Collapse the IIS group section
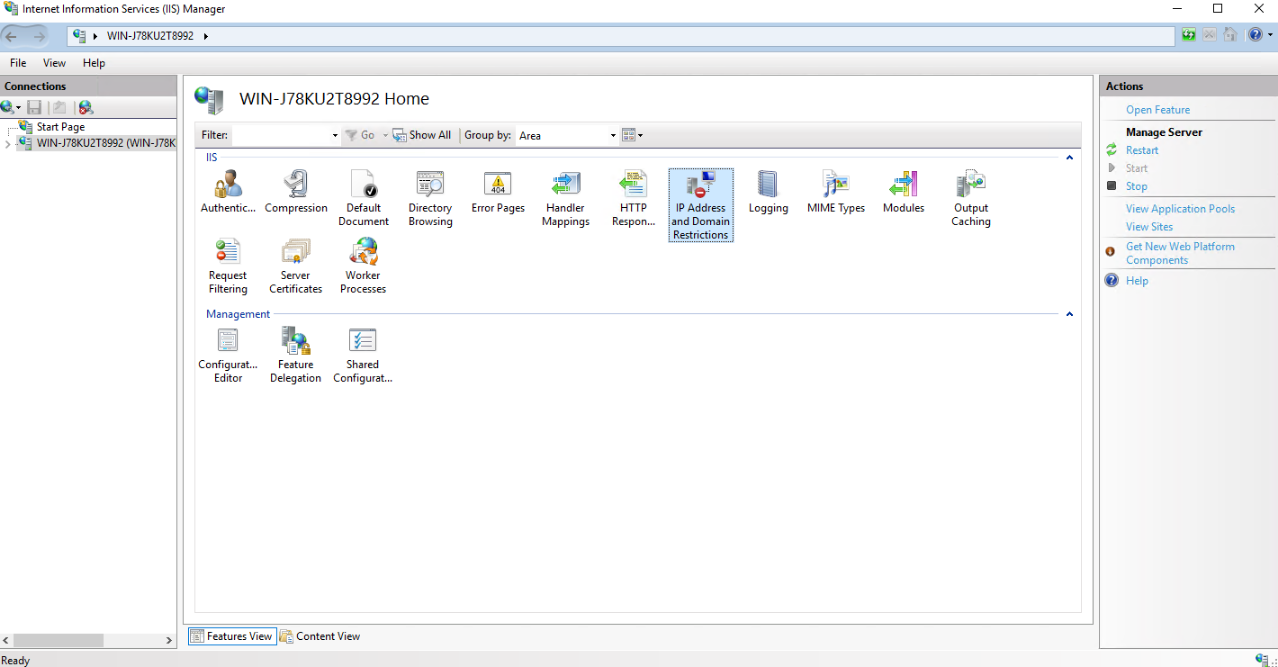Image resolution: width=1278 pixels, height=667 pixels. click(x=1069, y=158)
